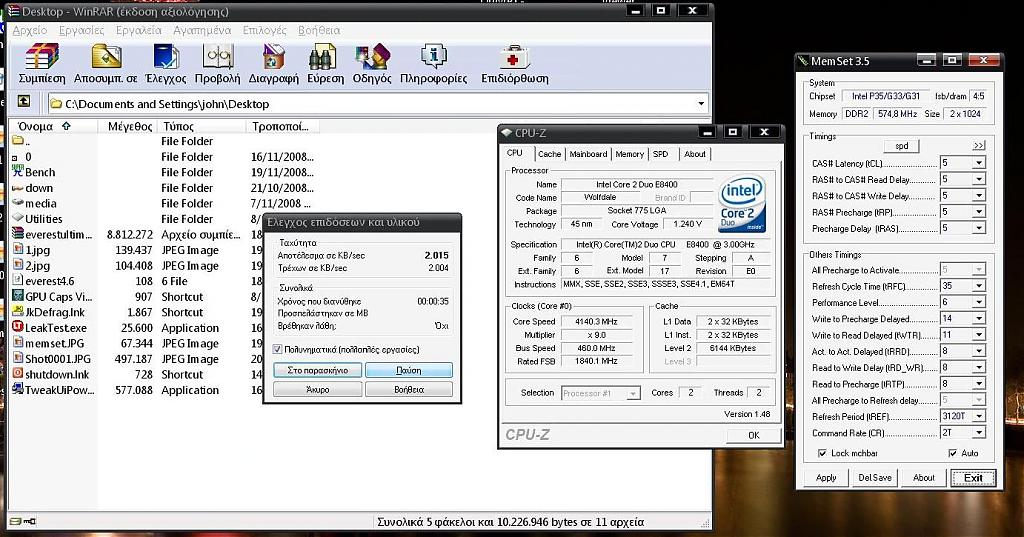Click the OK button in CPU-Z
This screenshot has height=537, width=1024.
(x=754, y=435)
